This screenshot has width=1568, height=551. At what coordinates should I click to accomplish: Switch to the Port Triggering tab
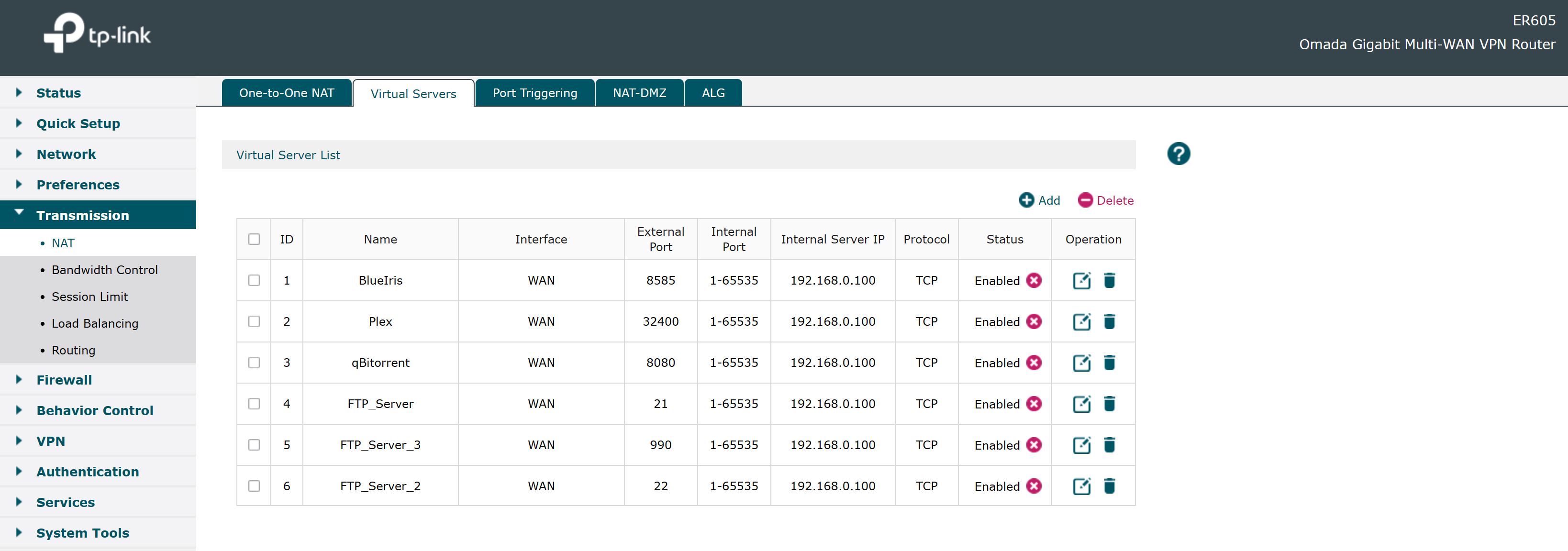[x=534, y=92]
